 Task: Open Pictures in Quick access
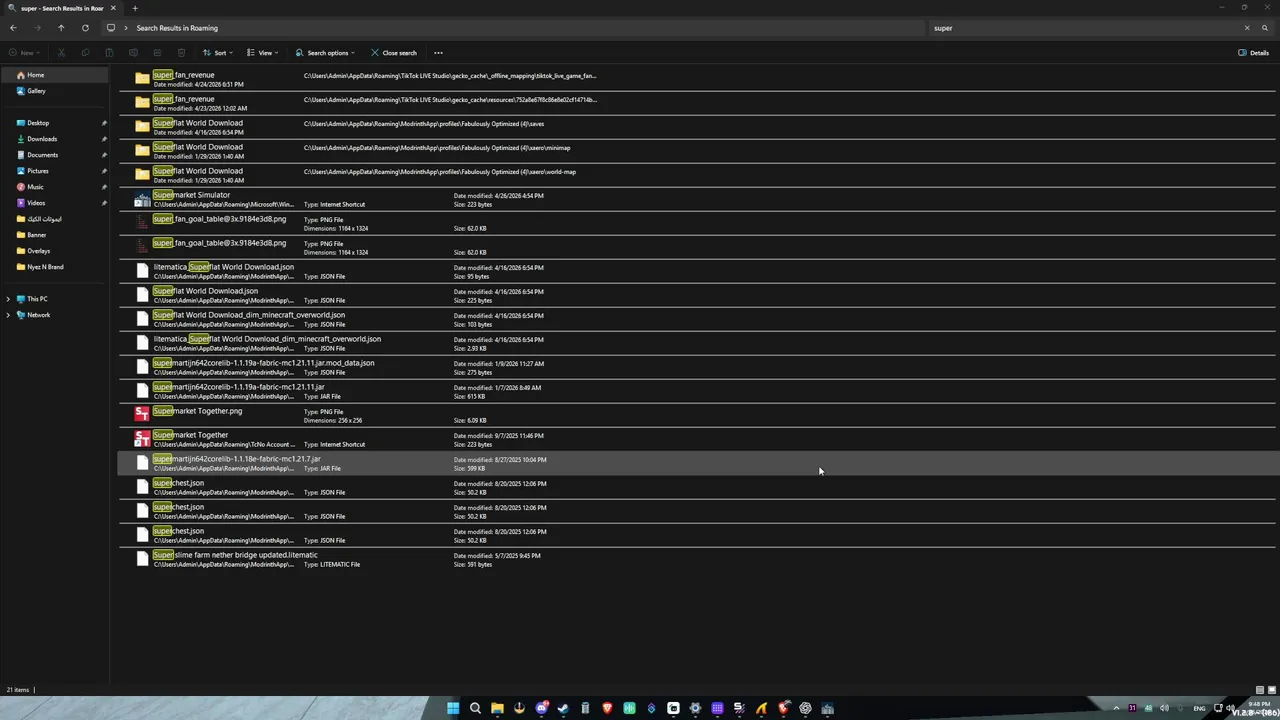coord(38,171)
